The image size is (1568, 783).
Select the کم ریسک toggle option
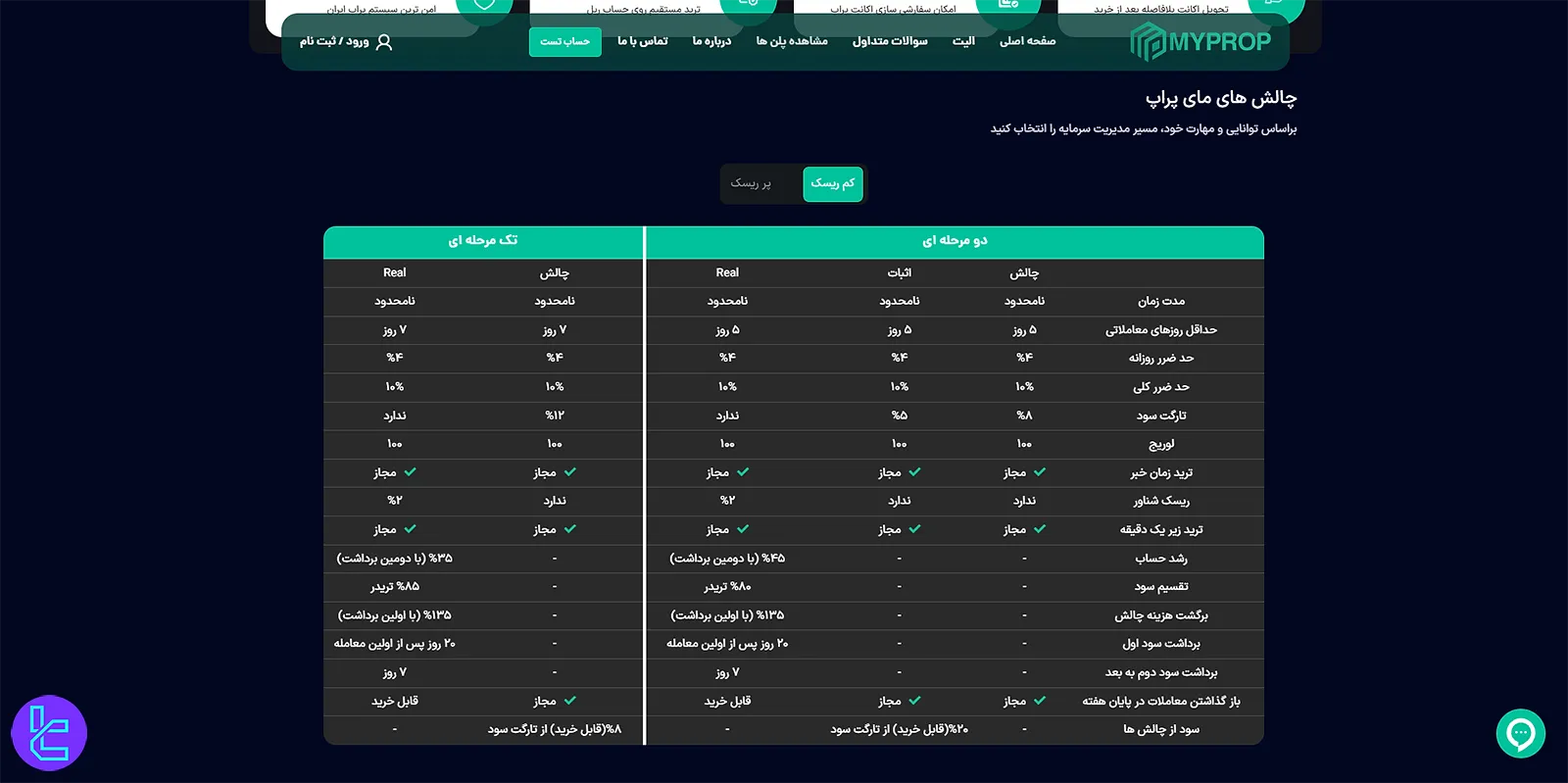tap(833, 183)
